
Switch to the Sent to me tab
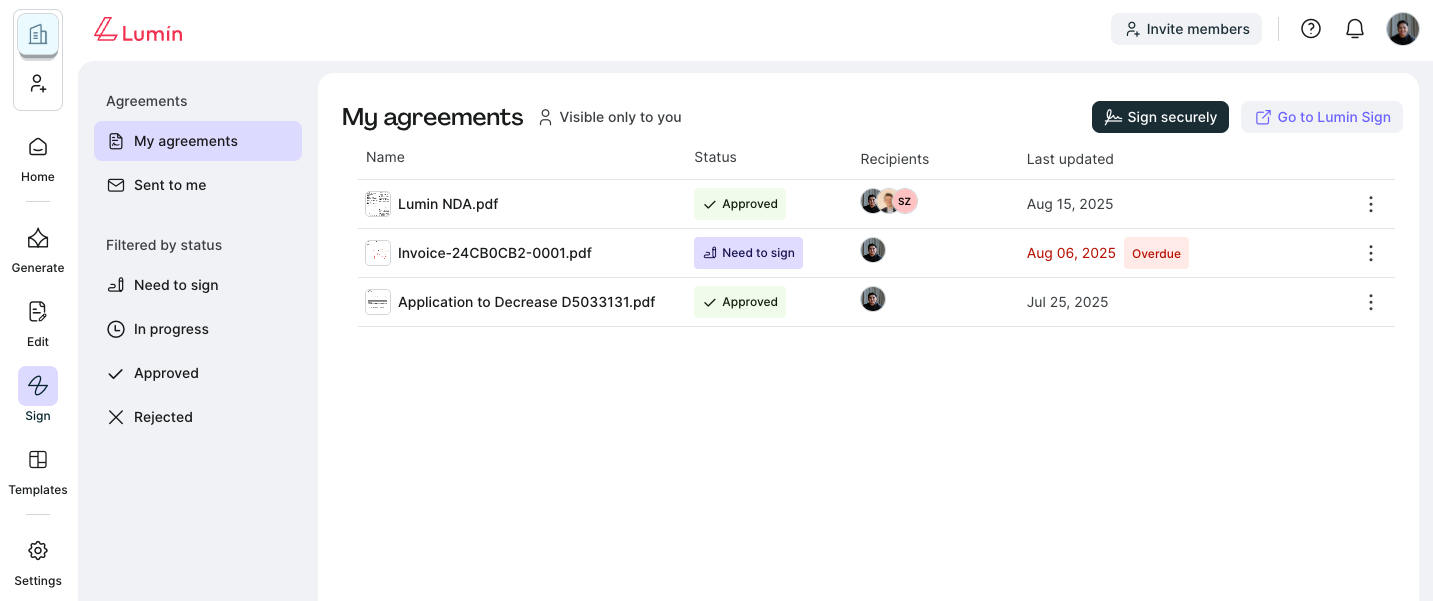[170, 185]
